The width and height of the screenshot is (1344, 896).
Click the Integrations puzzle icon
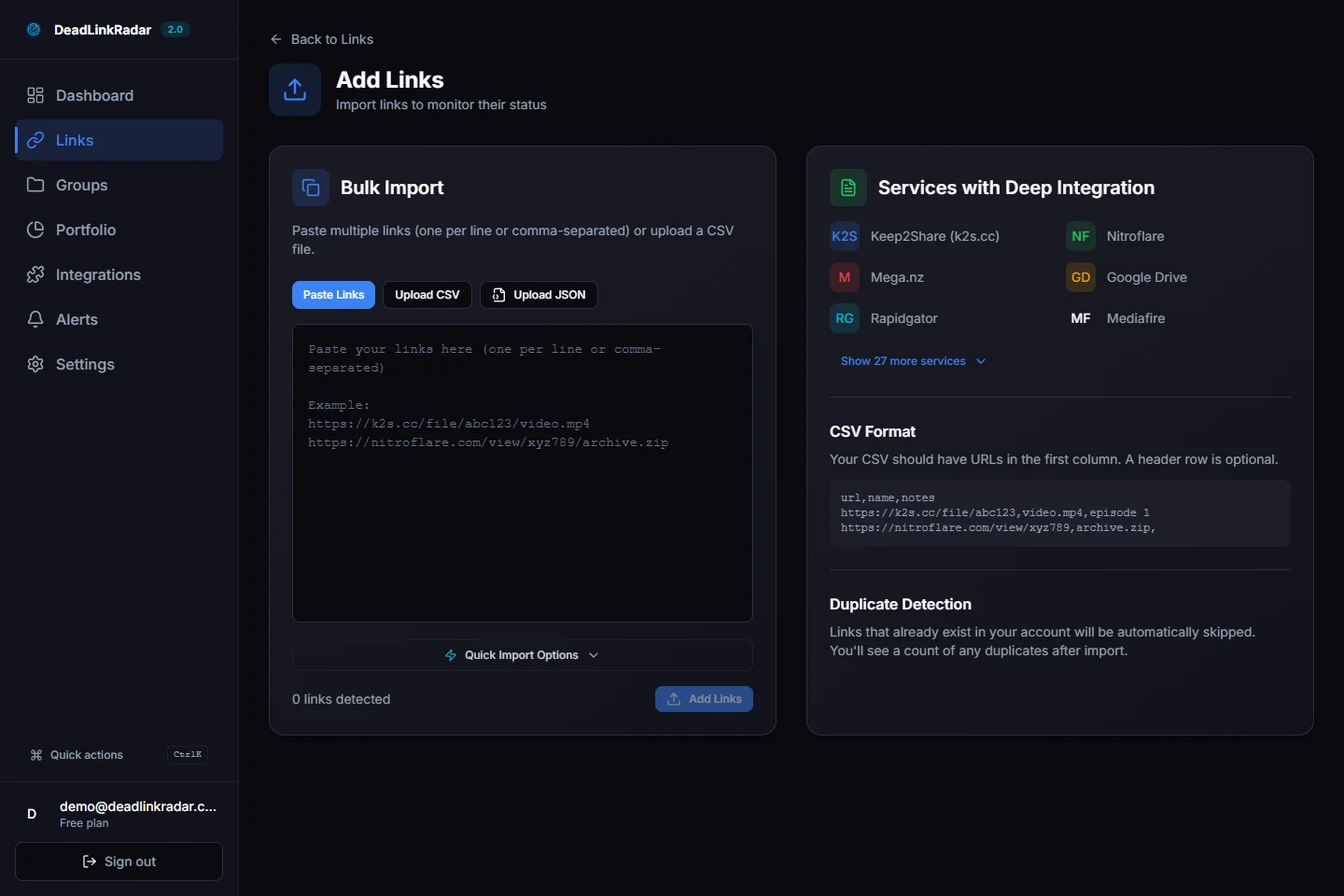coord(35,274)
